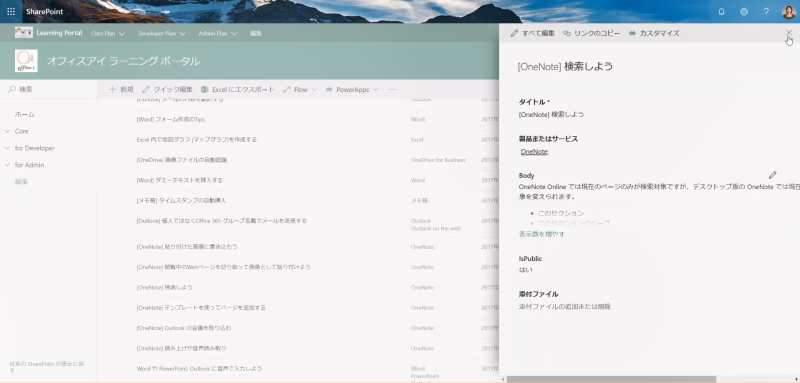Click the SharePoint header label
This screenshot has width=800, height=383.
point(45,11)
